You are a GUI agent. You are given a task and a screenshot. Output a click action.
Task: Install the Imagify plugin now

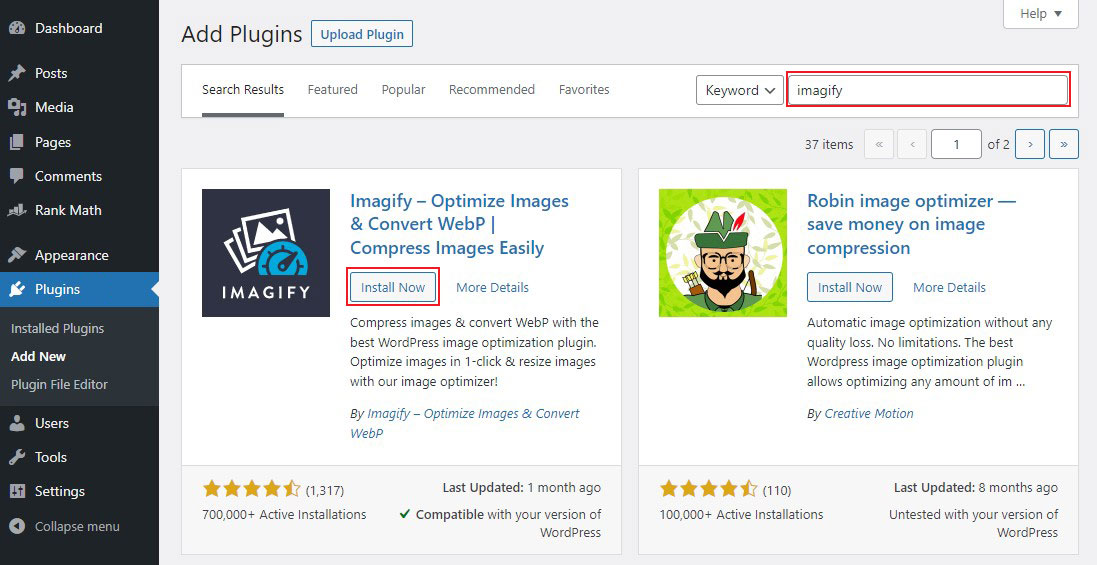pos(393,287)
